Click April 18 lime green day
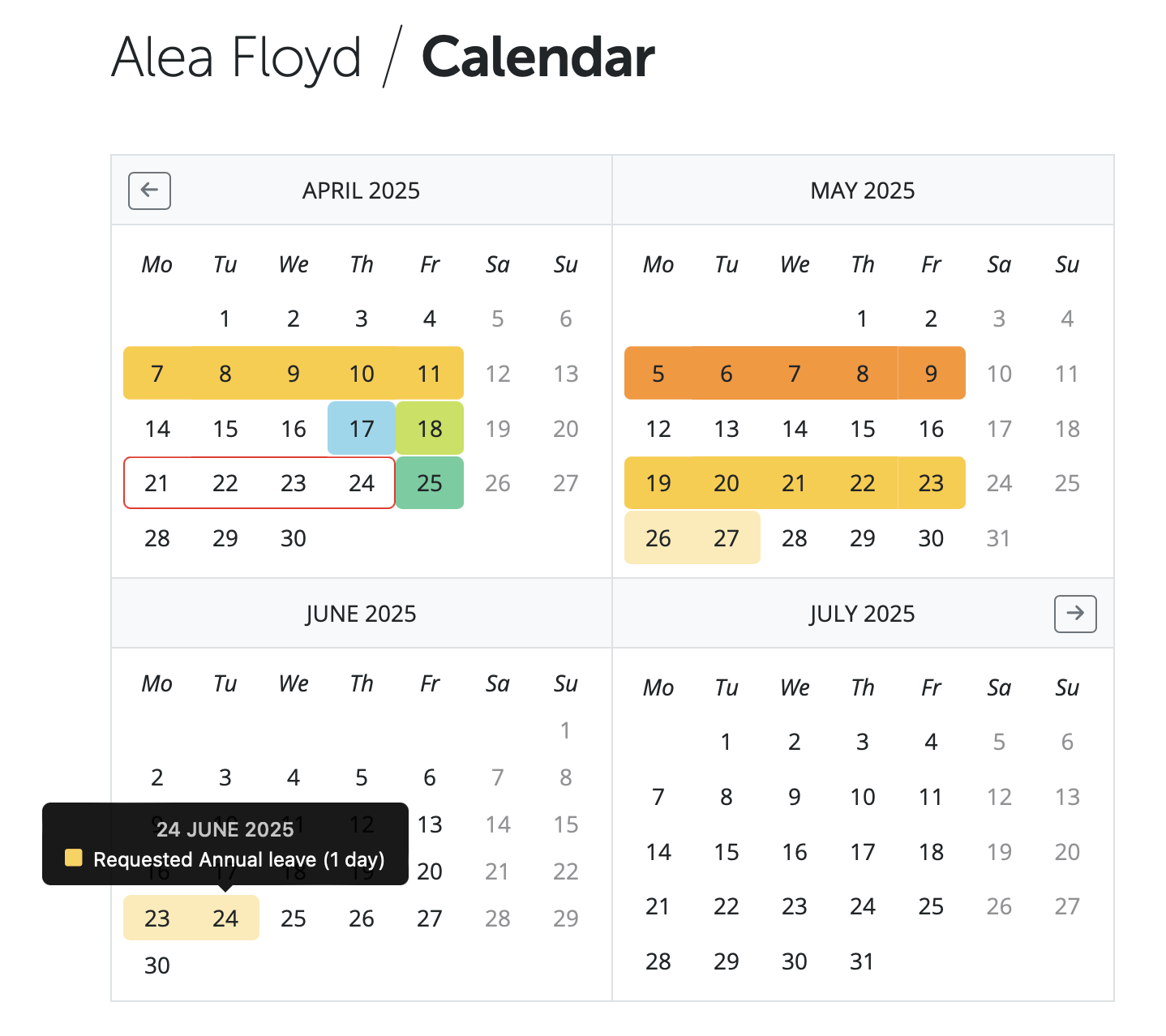Image resolution: width=1166 pixels, height=1036 pixels. (430, 428)
